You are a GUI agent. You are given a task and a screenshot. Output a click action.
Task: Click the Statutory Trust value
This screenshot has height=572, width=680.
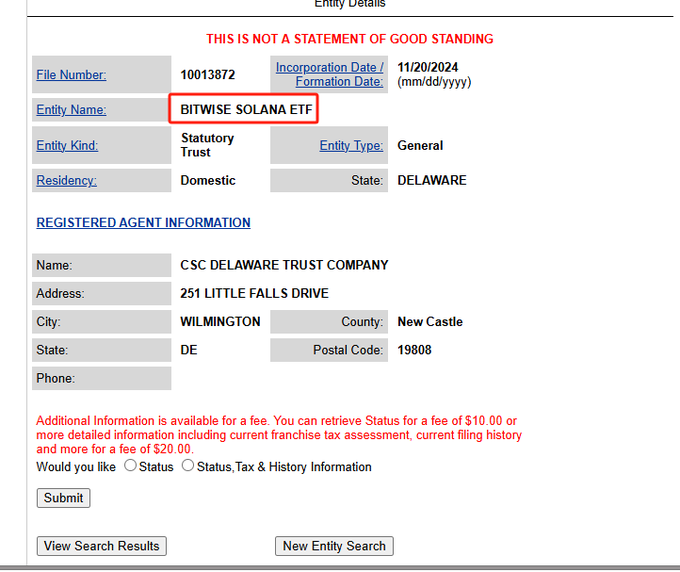[x=207, y=145]
